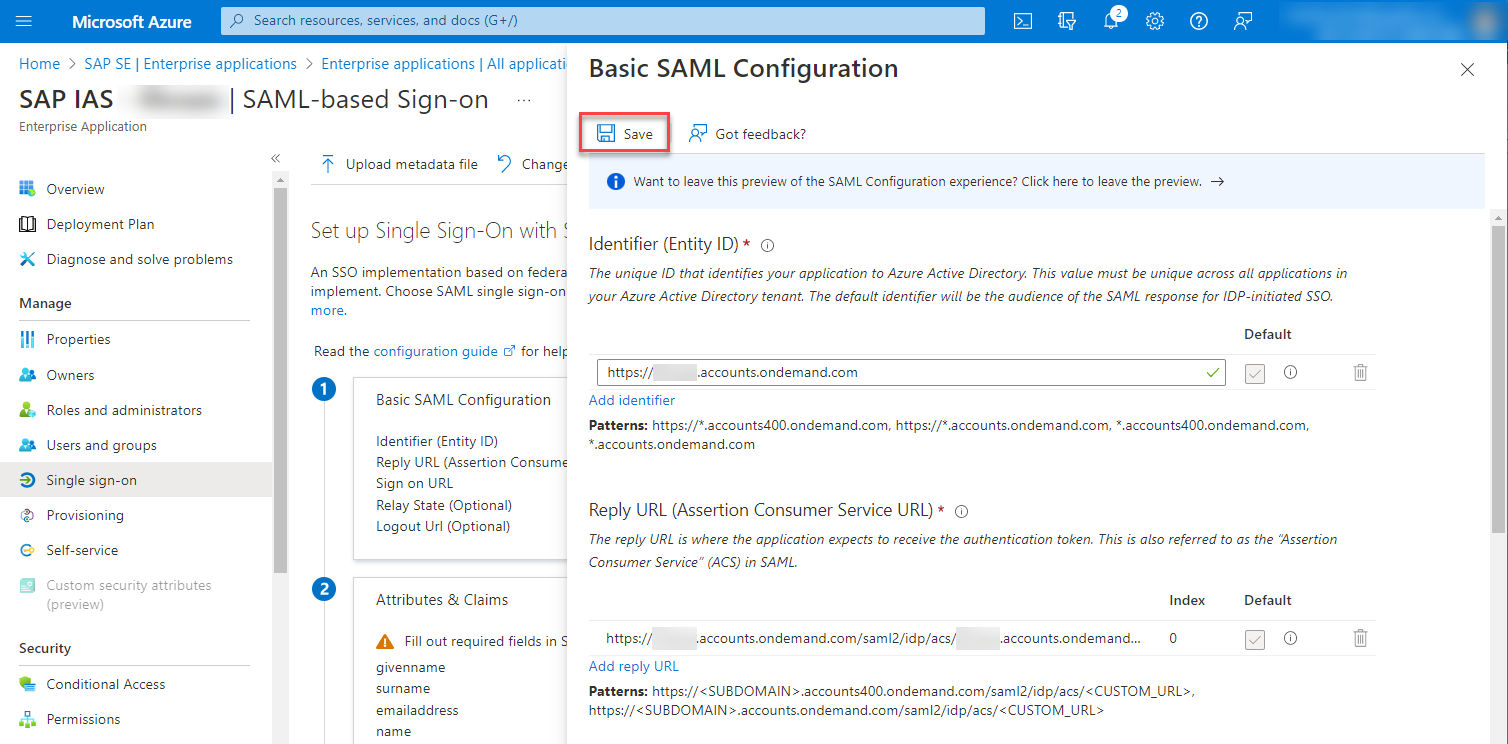Click the more link under the SSO description
The height and width of the screenshot is (744, 1508).
pos(327,310)
